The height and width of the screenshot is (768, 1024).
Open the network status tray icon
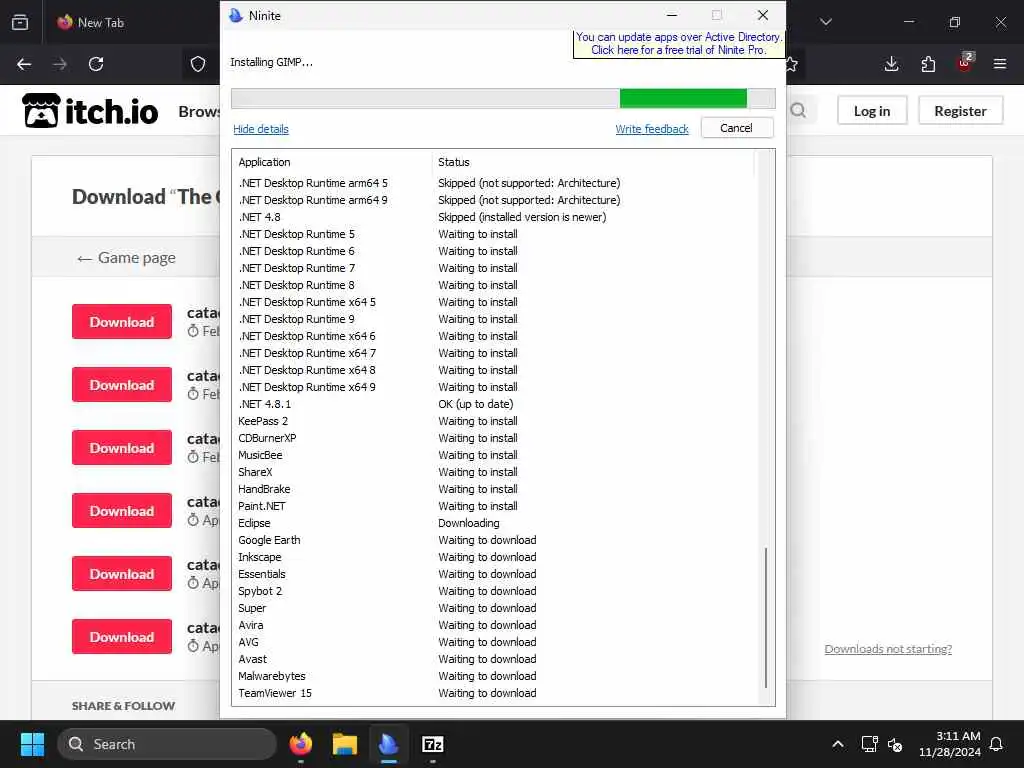coord(869,744)
